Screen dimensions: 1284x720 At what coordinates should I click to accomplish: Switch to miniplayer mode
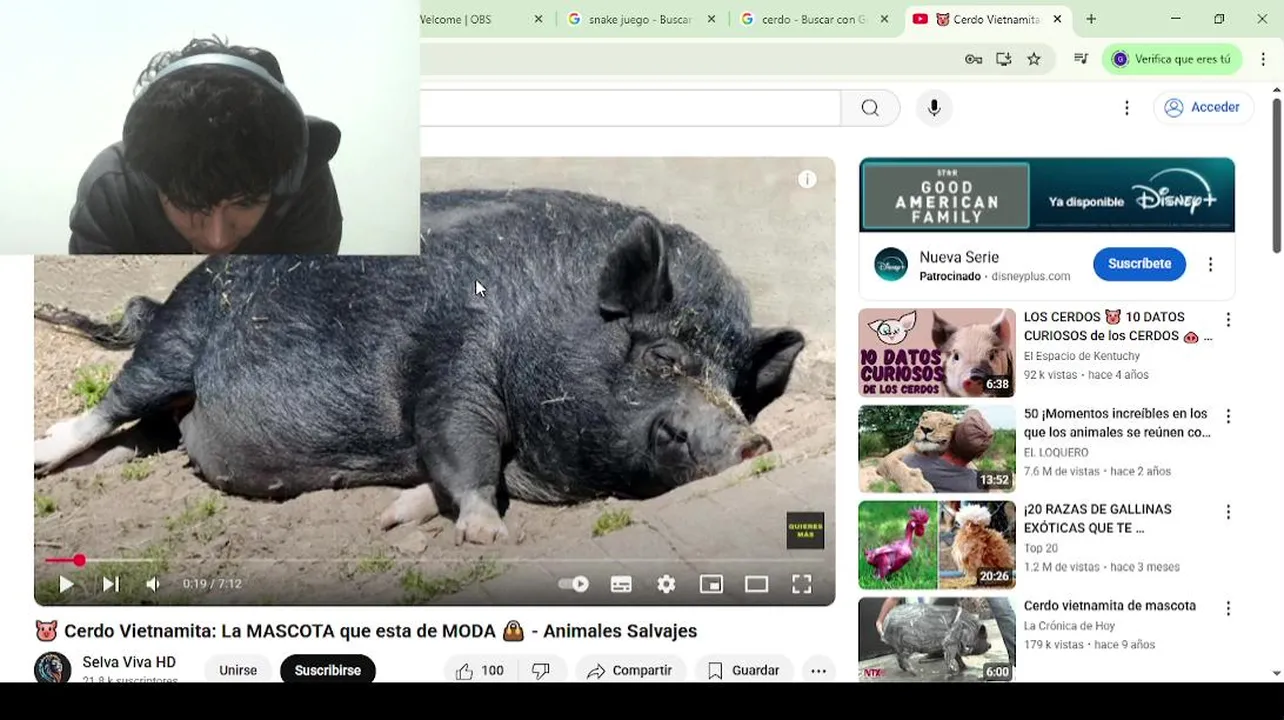tap(711, 584)
